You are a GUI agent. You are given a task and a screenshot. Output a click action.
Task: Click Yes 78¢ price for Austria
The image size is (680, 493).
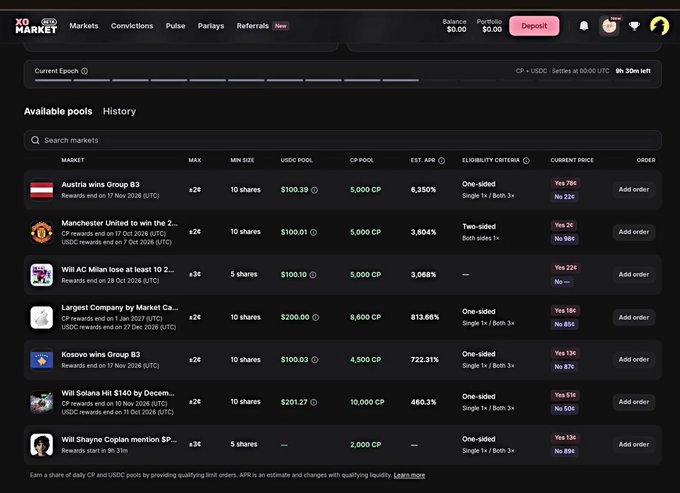(565, 183)
